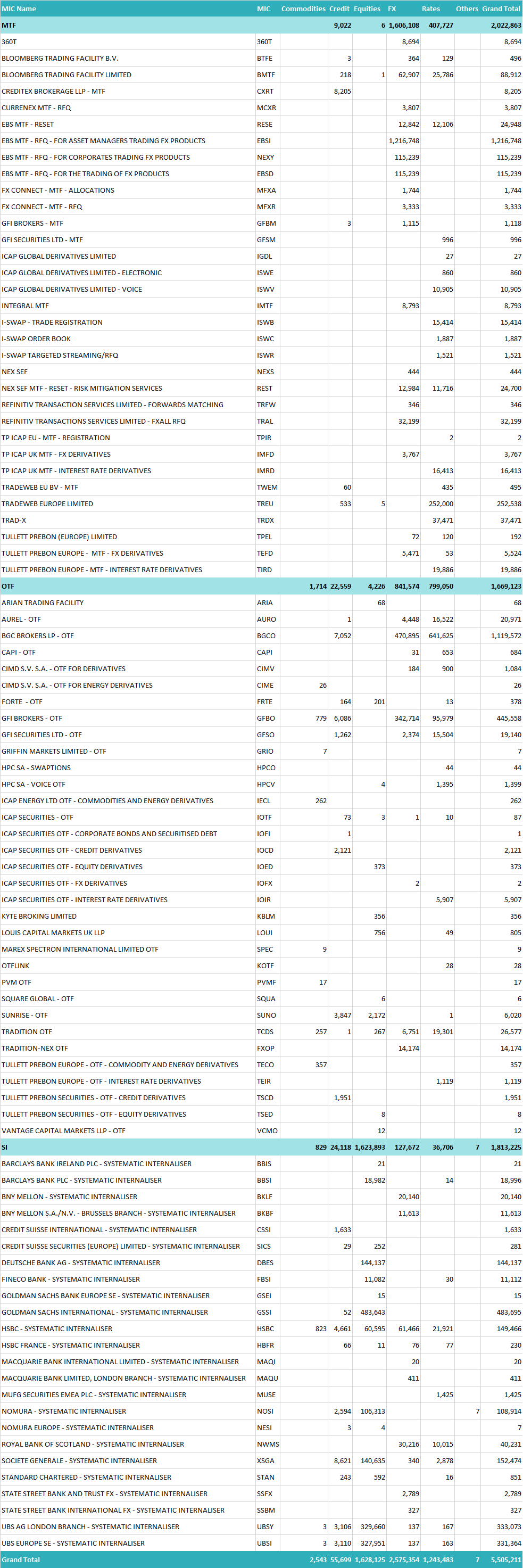523x1568 pixels.
Task: Select I-SWAP ORDER BOOK row
Action: pyautogui.click(x=262, y=339)
